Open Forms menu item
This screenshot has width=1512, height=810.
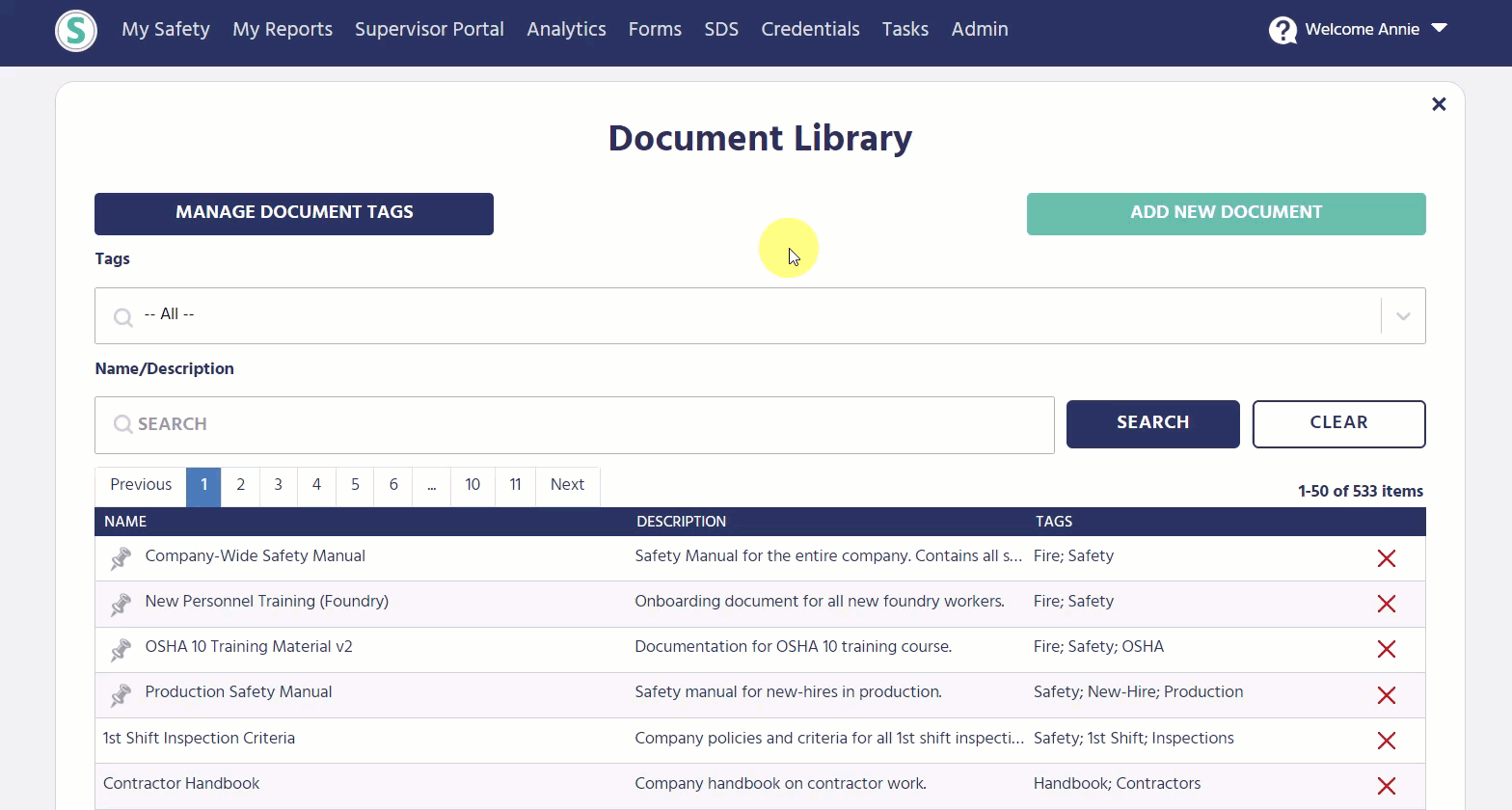pyautogui.click(x=655, y=29)
